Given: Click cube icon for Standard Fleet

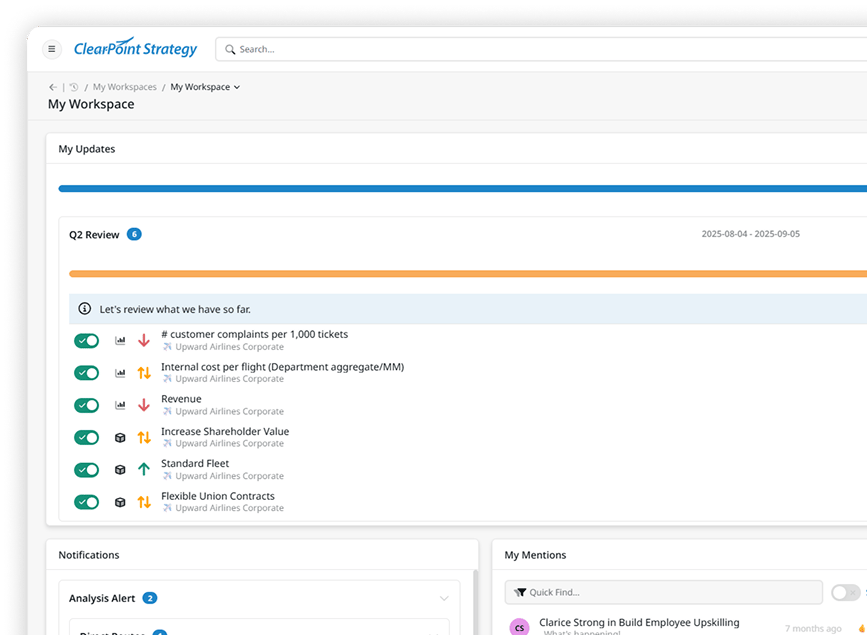Looking at the screenshot, I should pos(120,470).
